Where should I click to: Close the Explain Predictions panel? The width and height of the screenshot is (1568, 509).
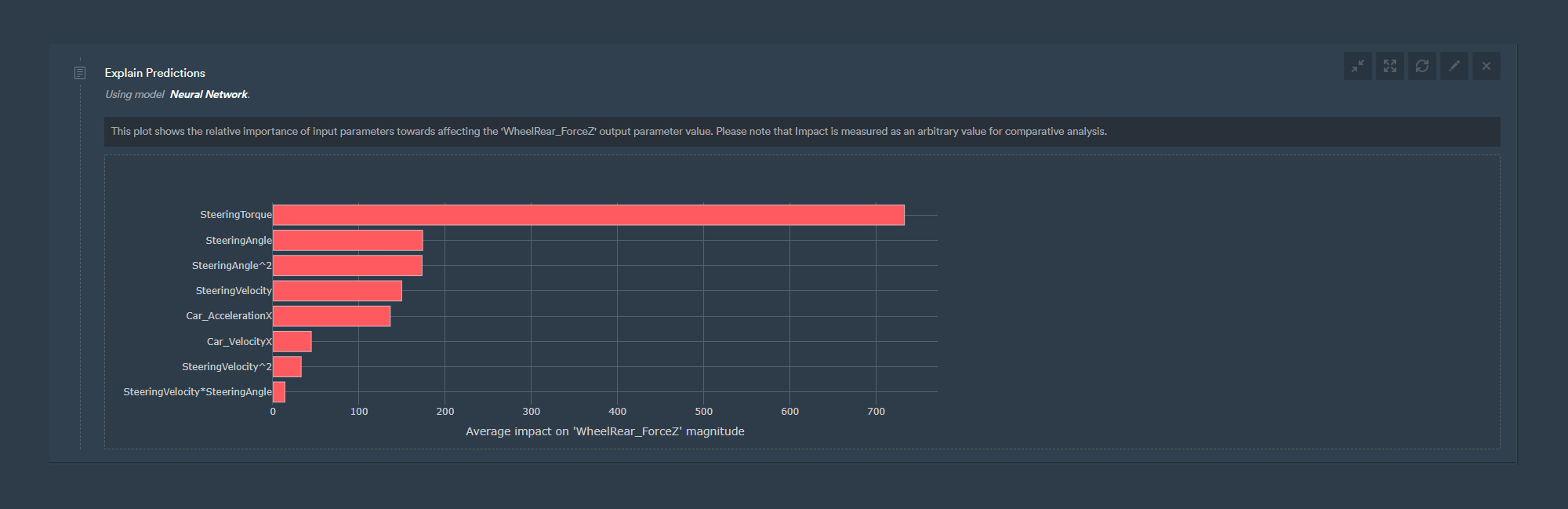1486,66
